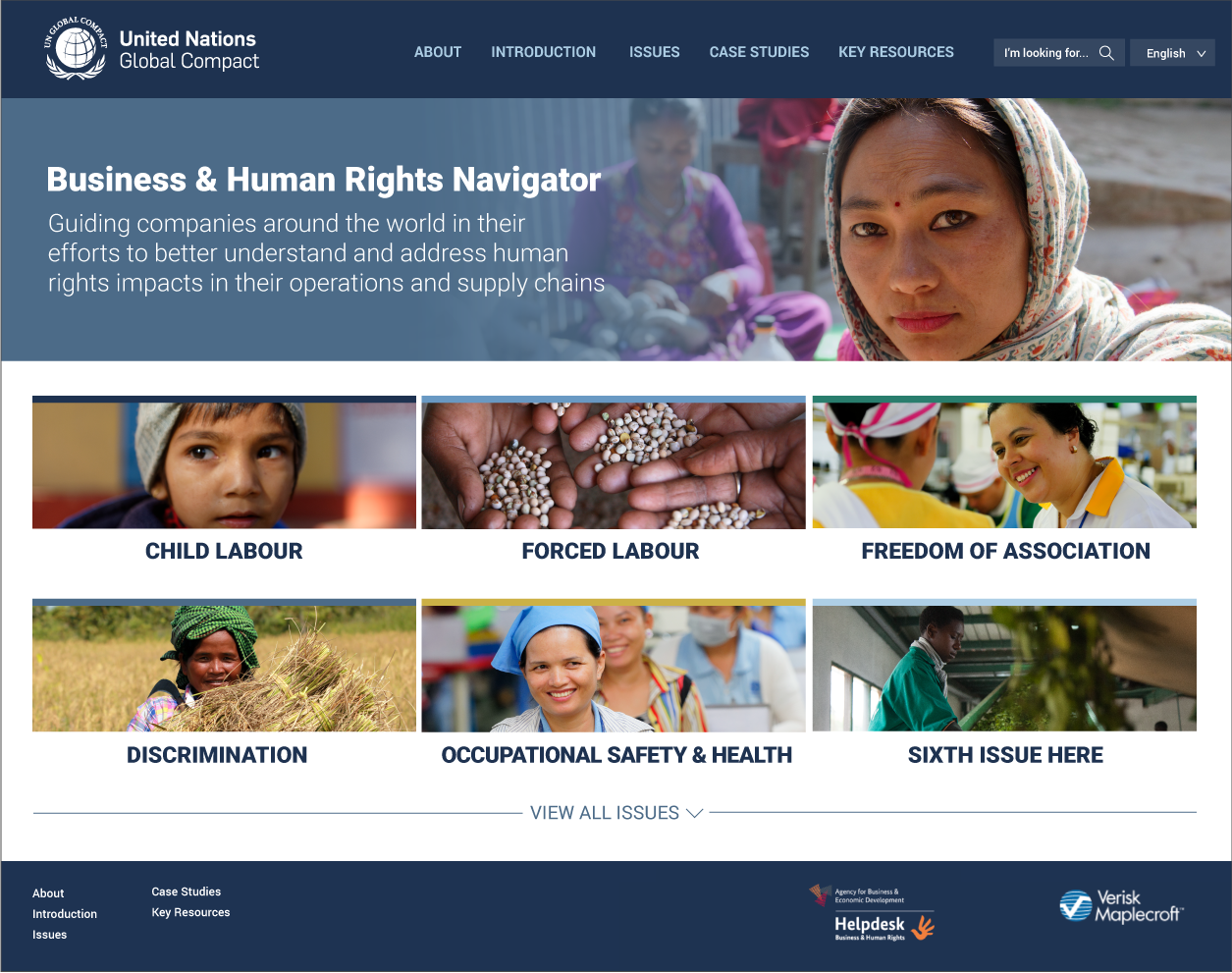Click the footer Key Resources link
This screenshot has height=973, width=1232.
click(190, 912)
